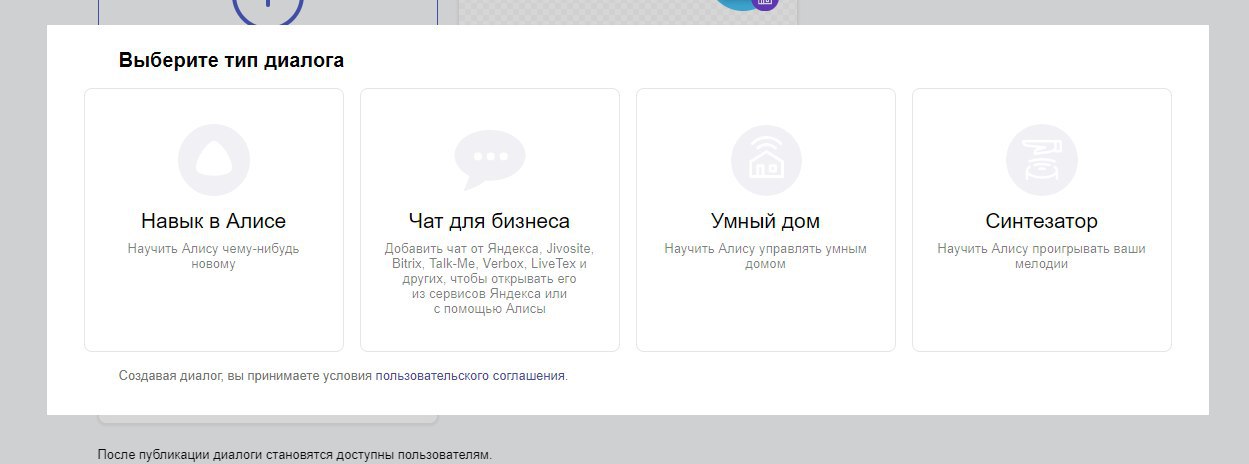Click description "Научить Алису управлять умным домом"

(766, 256)
